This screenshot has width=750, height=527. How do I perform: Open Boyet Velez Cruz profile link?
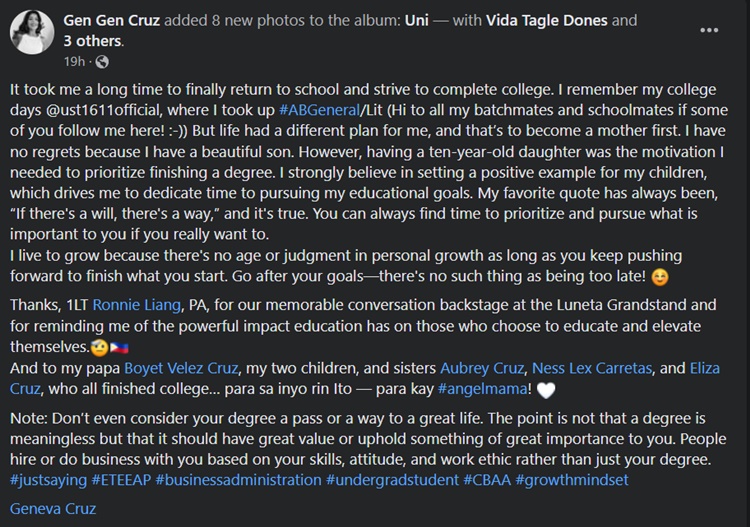coord(181,368)
